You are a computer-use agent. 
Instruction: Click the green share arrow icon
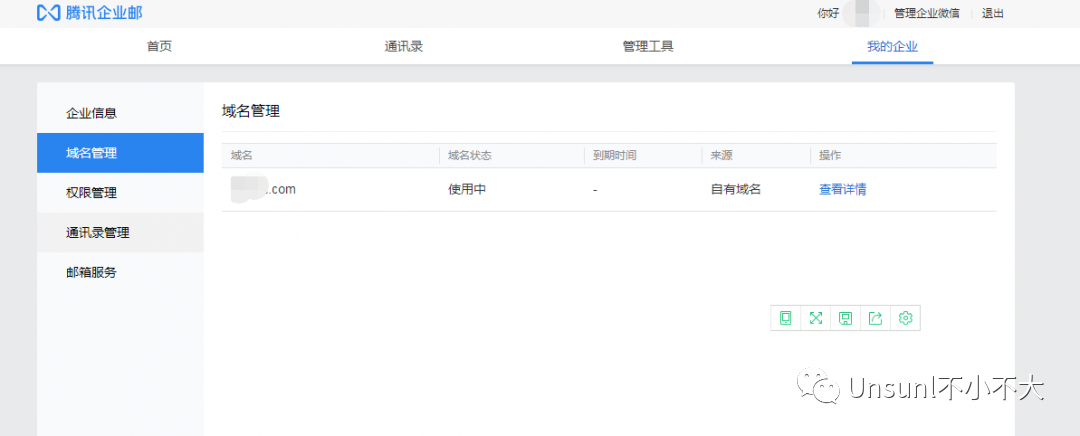875,318
